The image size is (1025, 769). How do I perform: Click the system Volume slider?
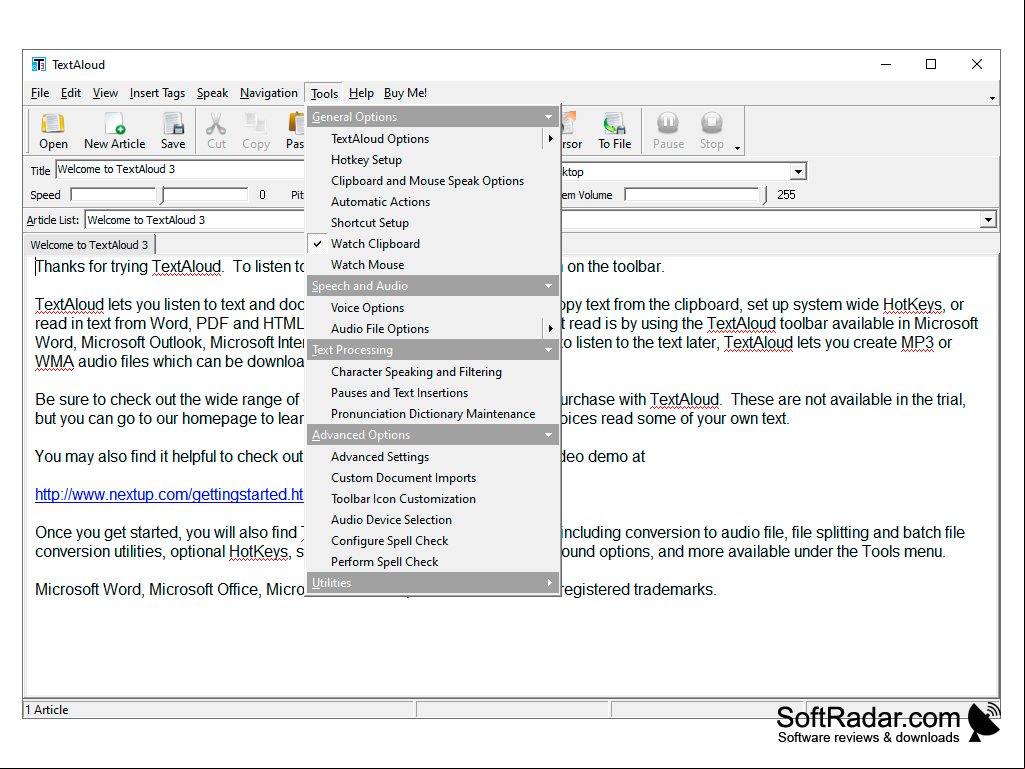click(x=696, y=195)
